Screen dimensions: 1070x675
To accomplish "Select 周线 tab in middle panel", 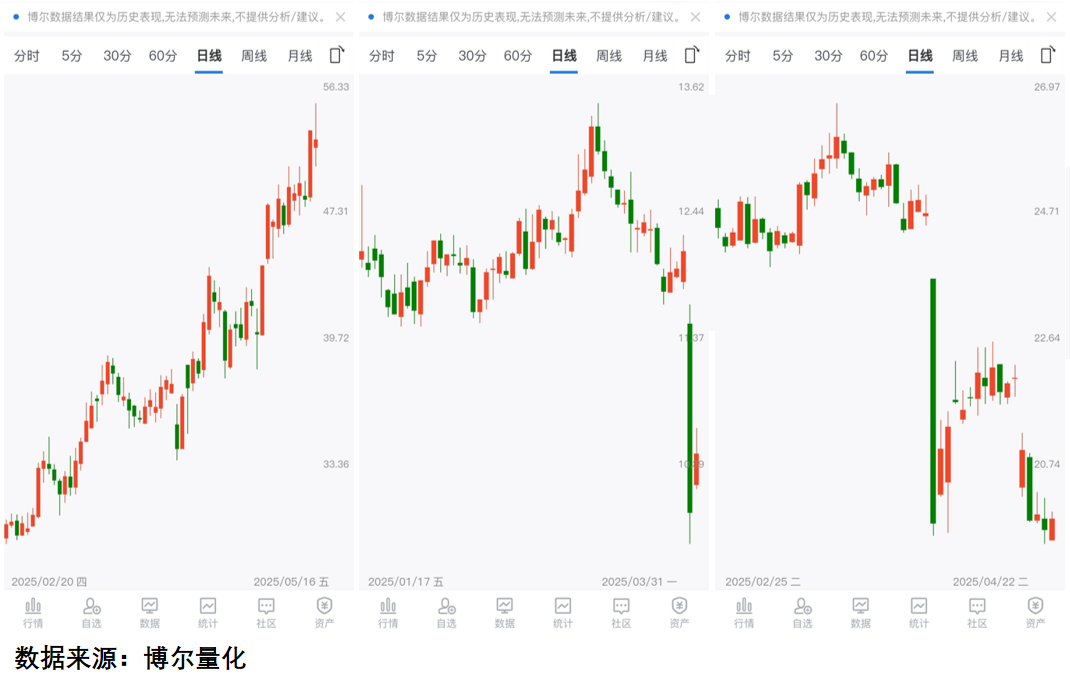I will click(x=609, y=56).
